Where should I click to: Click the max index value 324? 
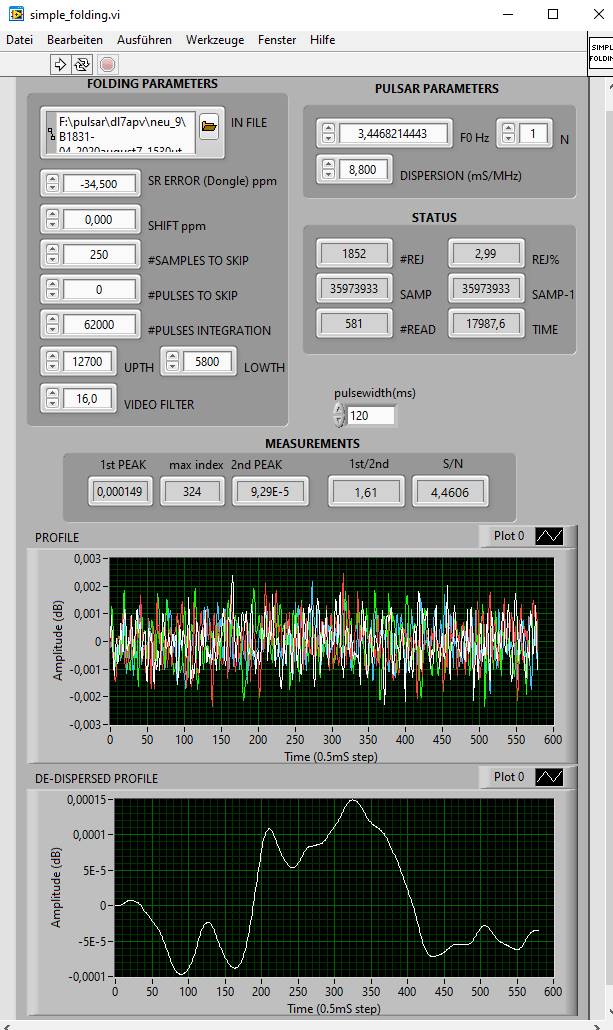[192, 492]
